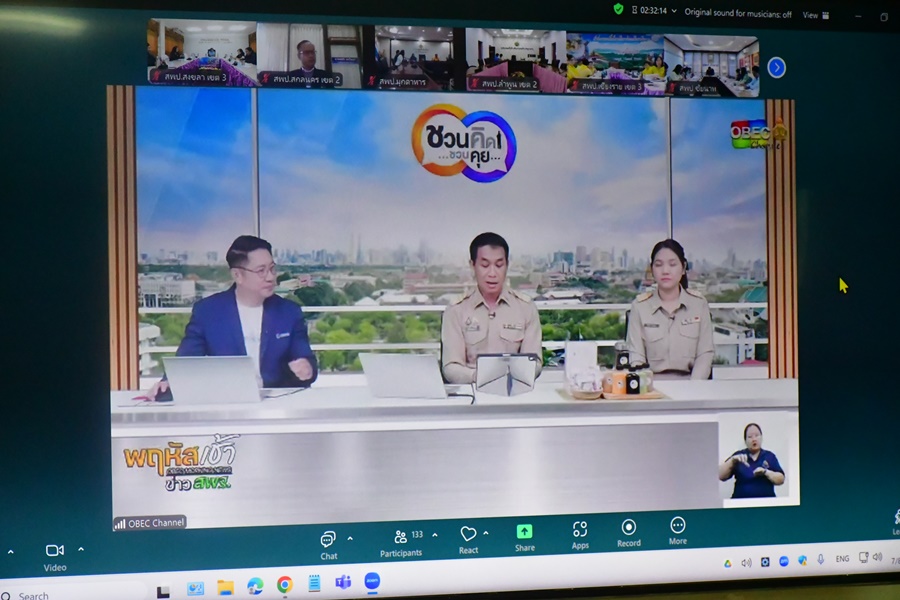Open Google Chrome from the taskbar
900x600 pixels.
tap(285, 585)
